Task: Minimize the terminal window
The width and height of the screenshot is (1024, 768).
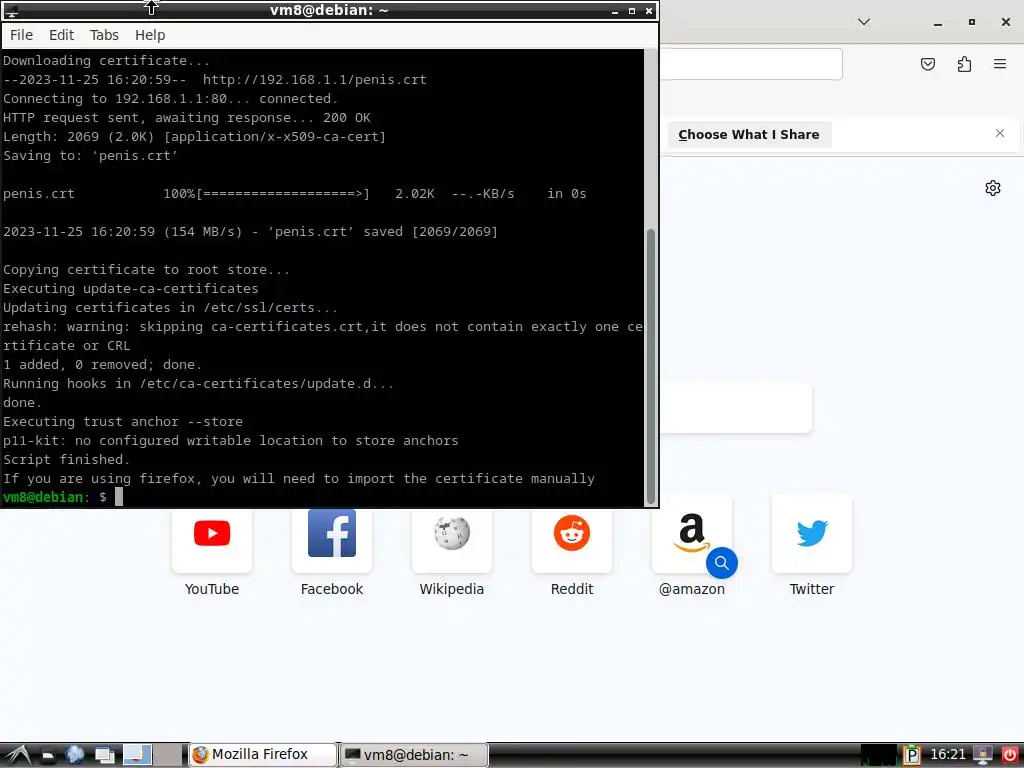Action: pos(615,11)
